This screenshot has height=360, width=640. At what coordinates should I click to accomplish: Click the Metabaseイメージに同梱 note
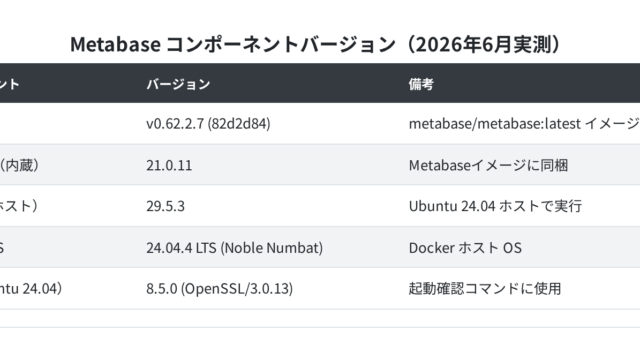pyautogui.click(x=488, y=165)
